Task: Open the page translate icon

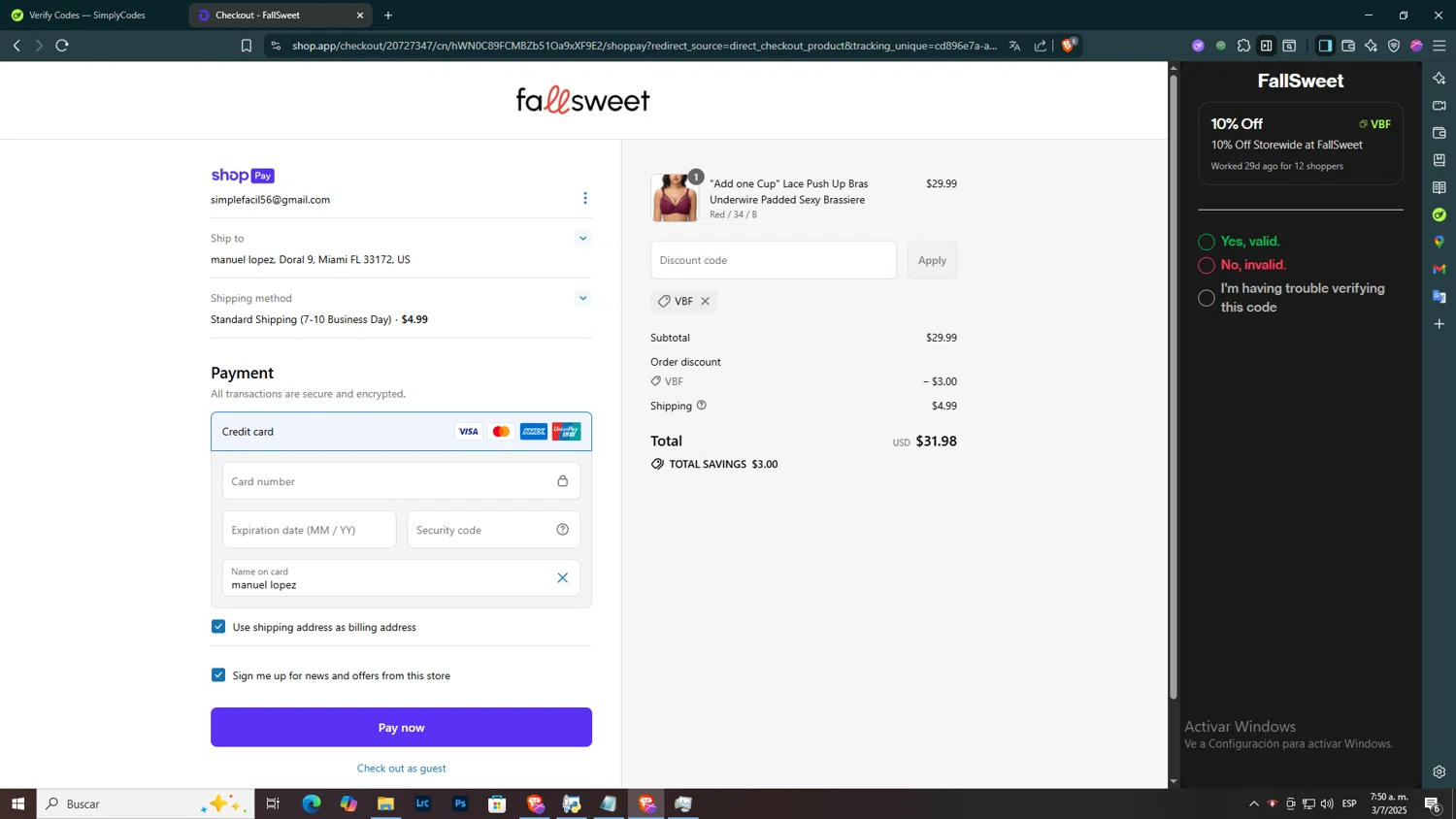Action: pyautogui.click(x=1014, y=46)
